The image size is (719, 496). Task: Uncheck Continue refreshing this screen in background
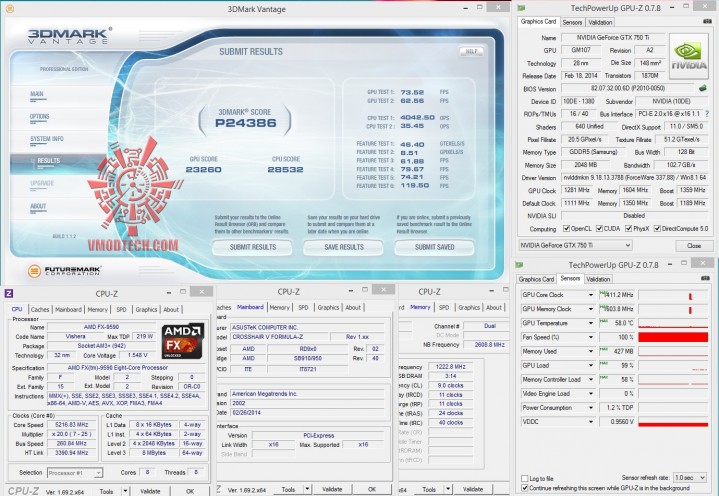(525, 488)
